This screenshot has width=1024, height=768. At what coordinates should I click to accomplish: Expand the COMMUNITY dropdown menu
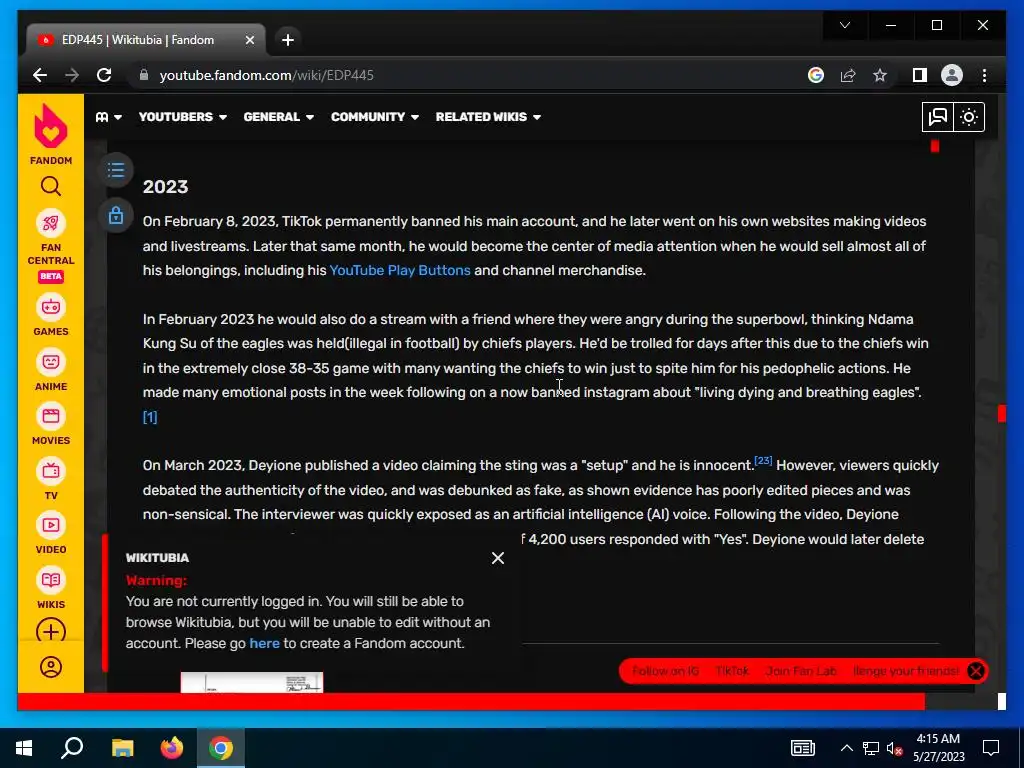pyautogui.click(x=374, y=117)
